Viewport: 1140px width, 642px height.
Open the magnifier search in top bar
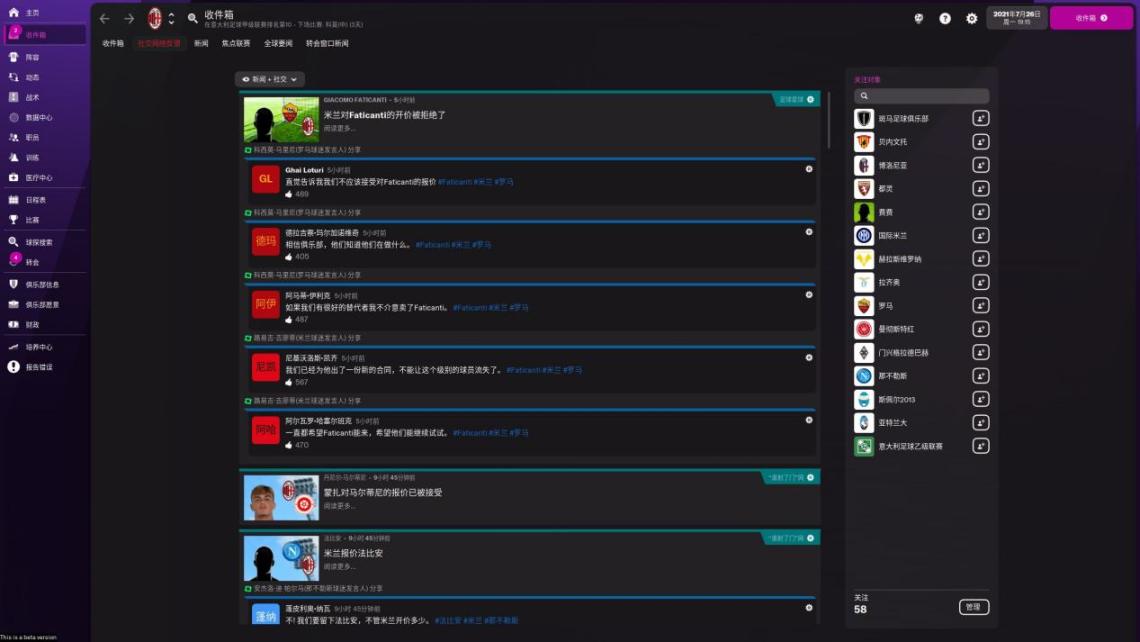[x=193, y=18]
